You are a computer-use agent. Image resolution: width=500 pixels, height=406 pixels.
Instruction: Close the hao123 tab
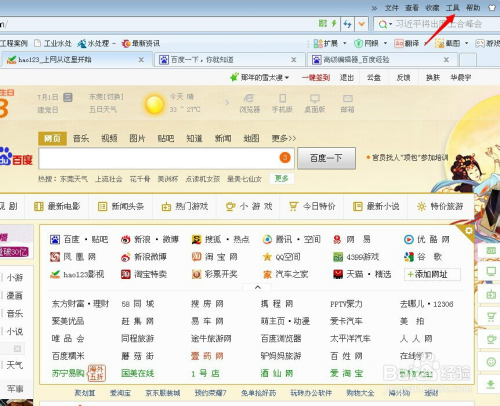141,60
